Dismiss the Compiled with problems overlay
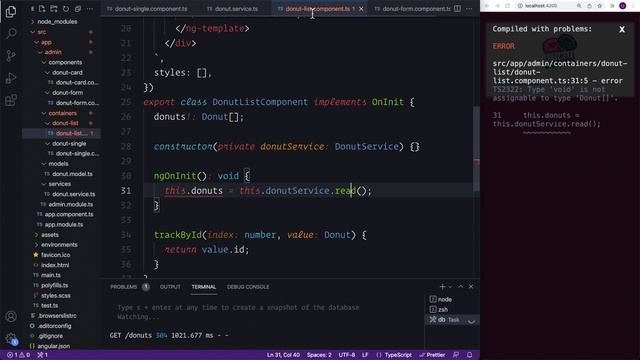Screen dimensions: 640x360 tap(622, 29)
